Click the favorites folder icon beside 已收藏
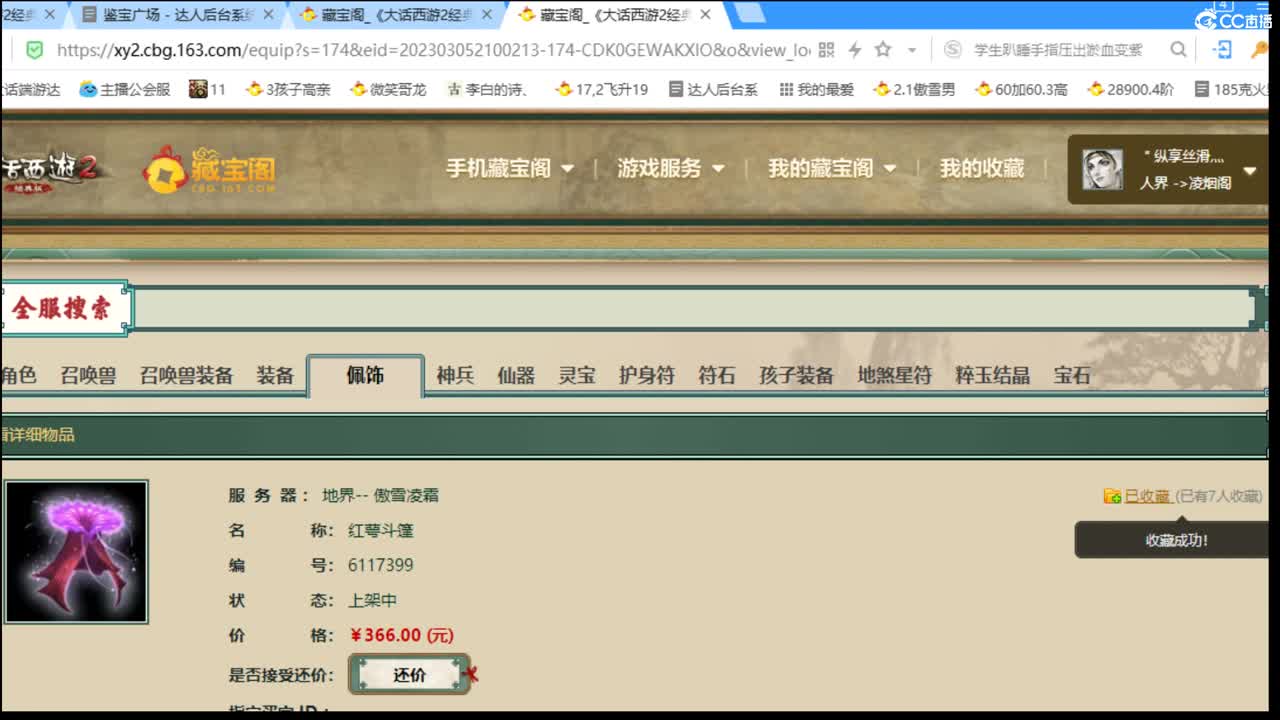This screenshot has width=1280, height=720. (x=1112, y=496)
